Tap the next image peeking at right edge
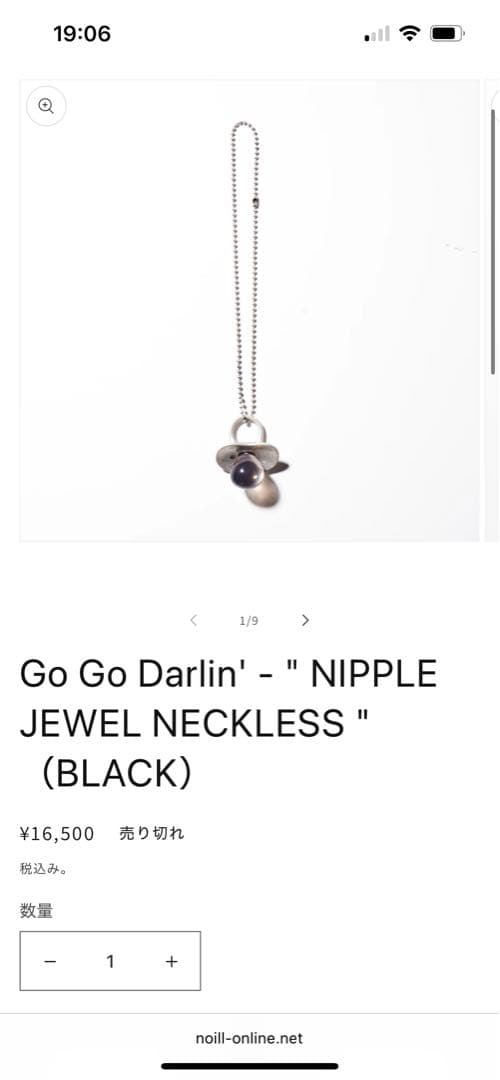The width and height of the screenshot is (500, 1080). tap(492, 311)
